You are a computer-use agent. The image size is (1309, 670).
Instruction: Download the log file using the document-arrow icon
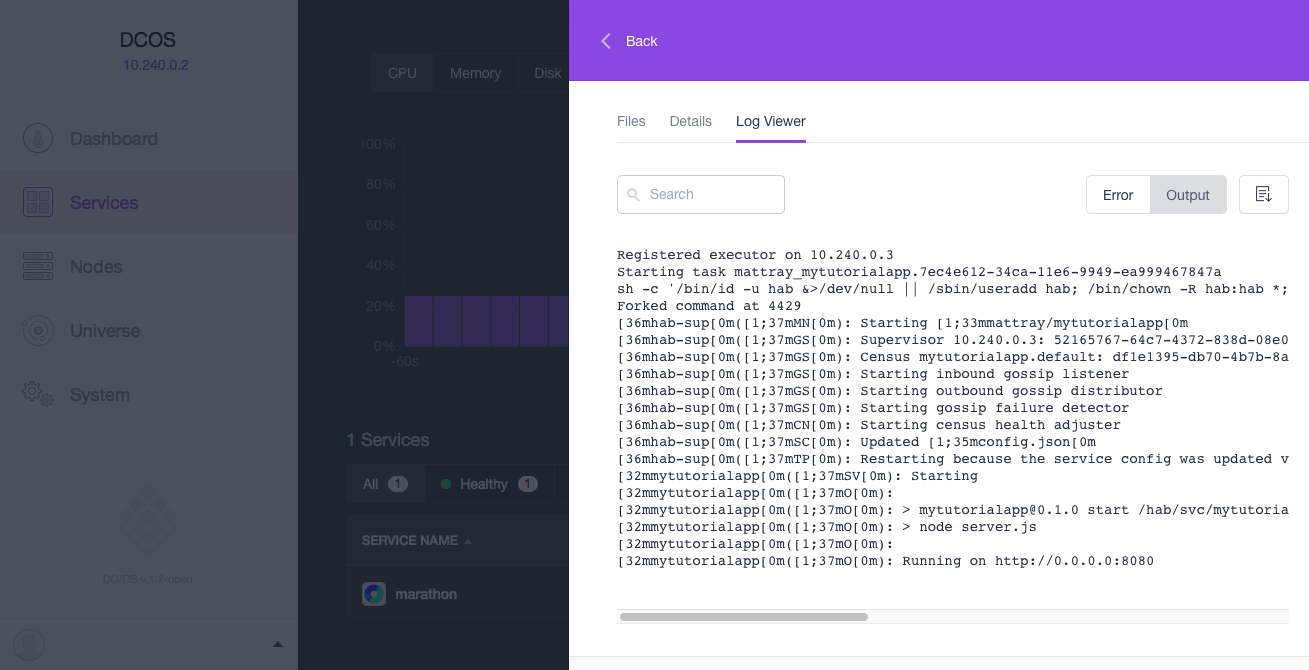pyautogui.click(x=1263, y=194)
